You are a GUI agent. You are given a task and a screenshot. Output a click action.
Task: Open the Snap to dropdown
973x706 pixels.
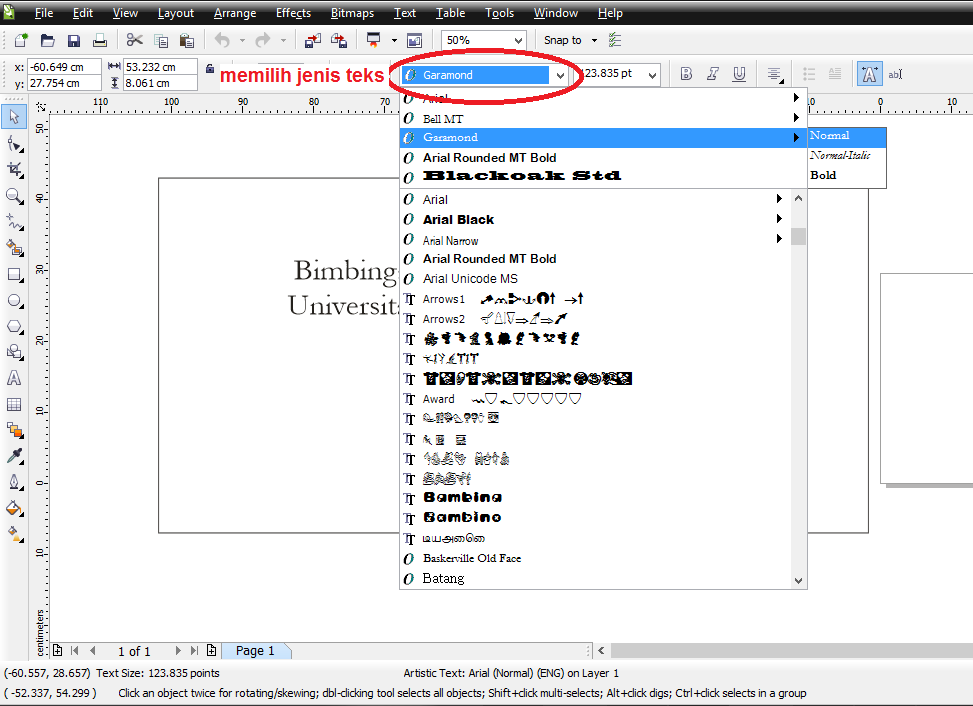click(594, 41)
